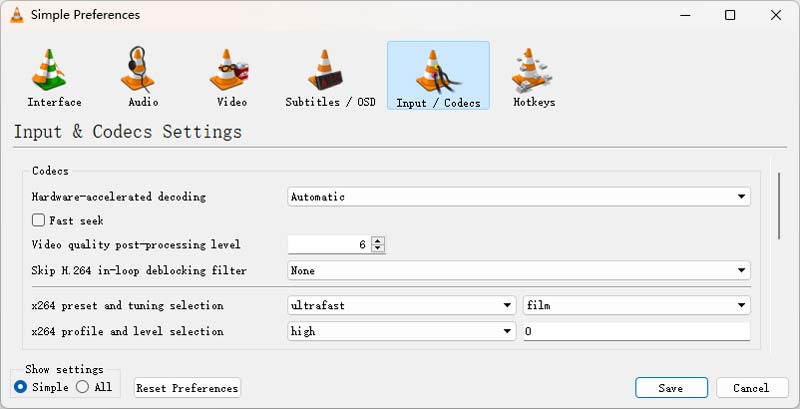The height and width of the screenshot is (409, 800).
Task: Open Hardware-accelerated decoding dropdown
Action: point(518,197)
